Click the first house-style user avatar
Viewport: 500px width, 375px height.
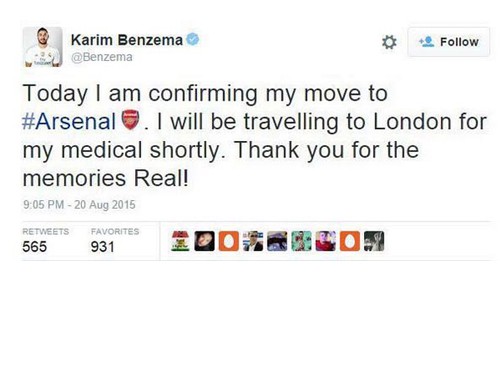[180, 241]
